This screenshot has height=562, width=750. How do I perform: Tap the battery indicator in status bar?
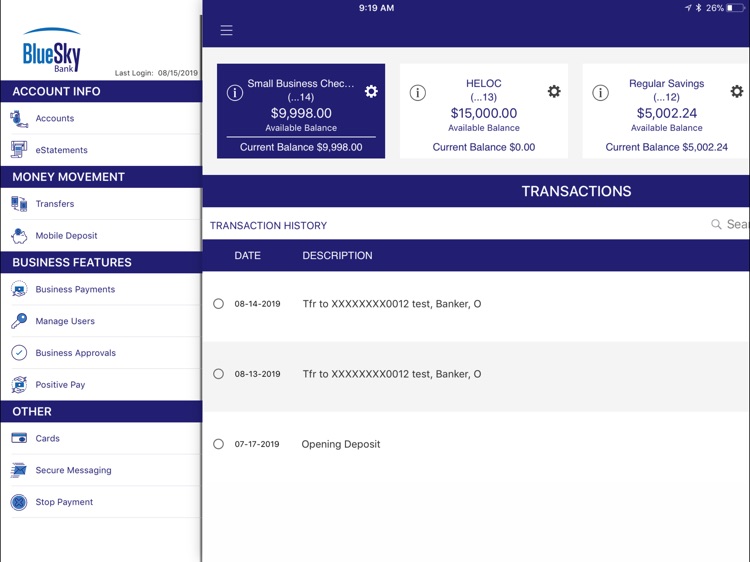[x=736, y=8]
